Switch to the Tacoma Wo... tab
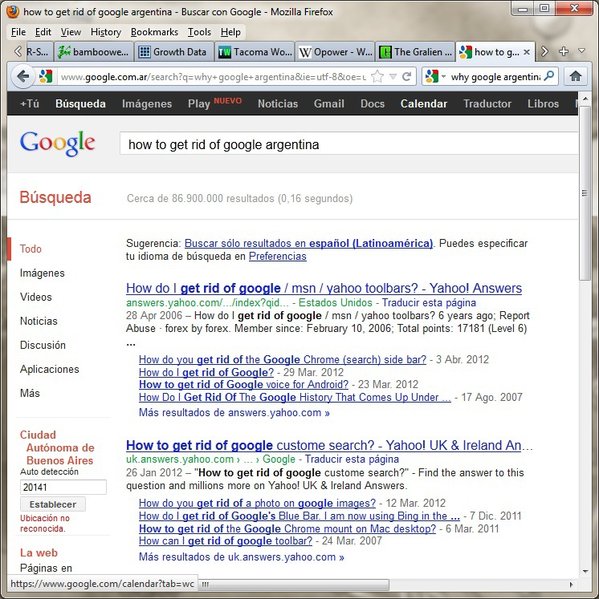The image size is (599, 599). click(254, 52)
